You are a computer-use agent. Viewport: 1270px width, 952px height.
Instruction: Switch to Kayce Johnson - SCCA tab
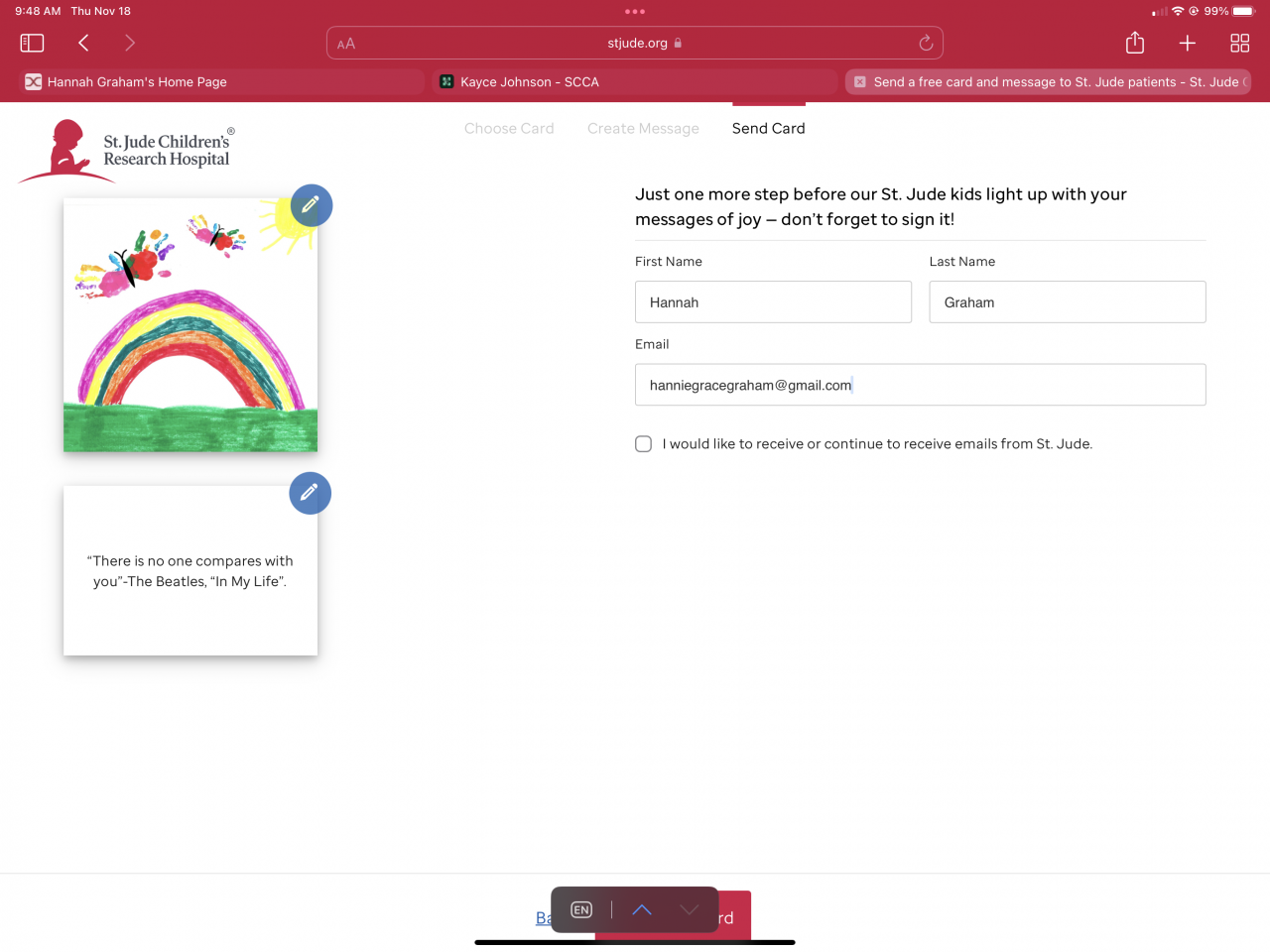point(634,82)
